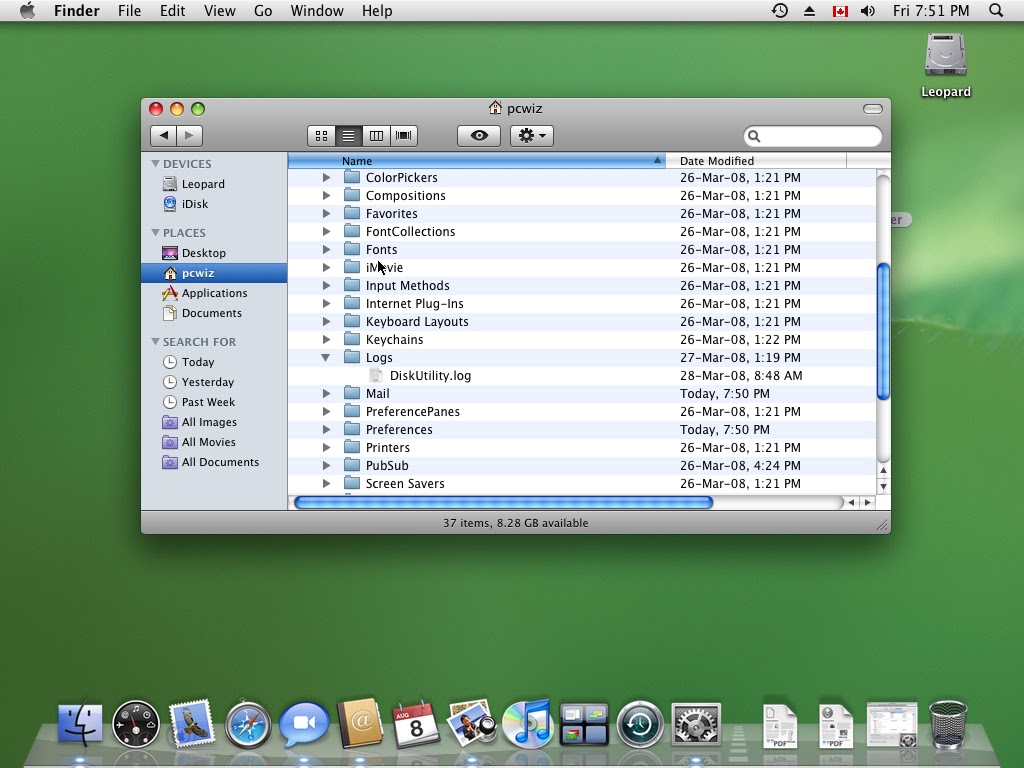This screenshot has width=1024, height=768.
Task: Click the volume icon in menu bar
Action: pos(868,10)
